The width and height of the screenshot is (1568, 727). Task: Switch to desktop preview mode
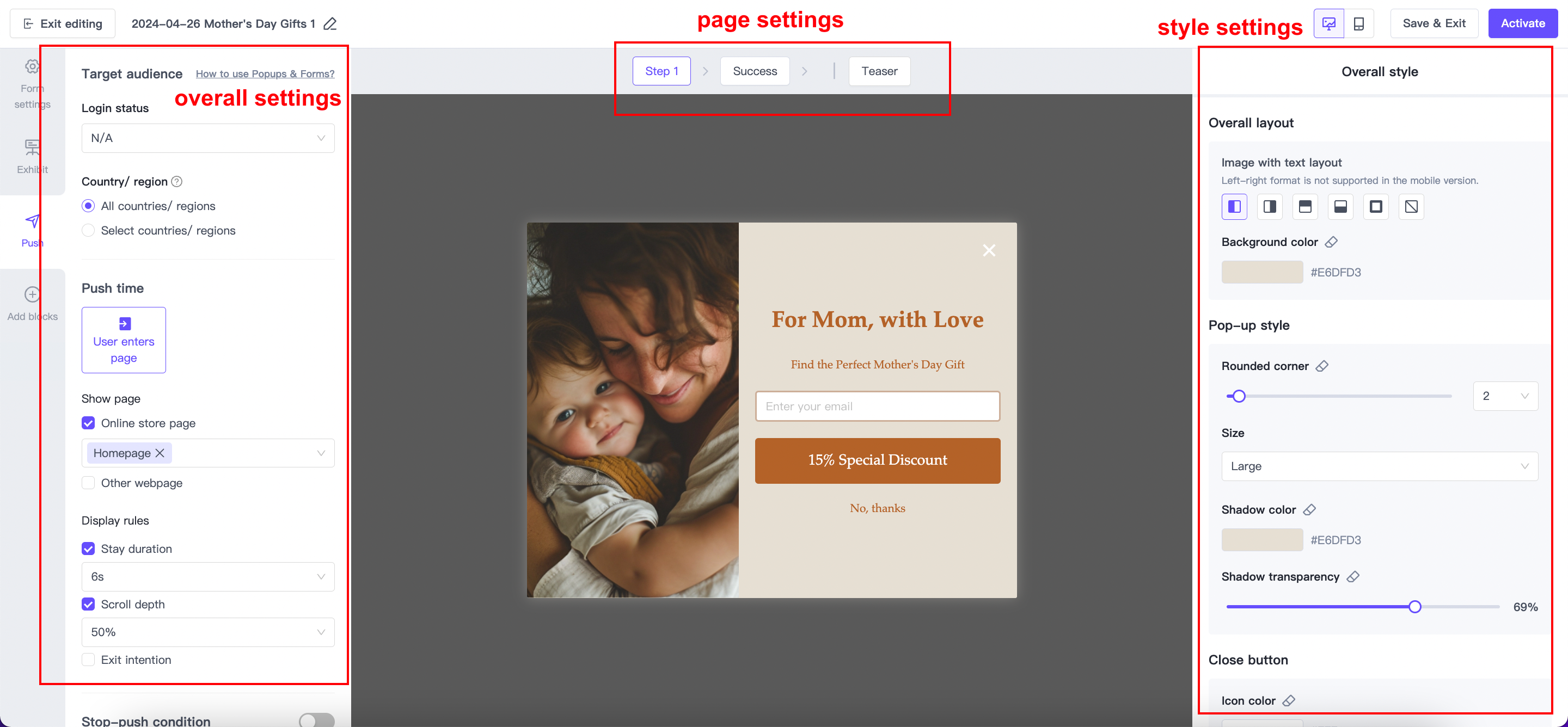point(1328,24)
